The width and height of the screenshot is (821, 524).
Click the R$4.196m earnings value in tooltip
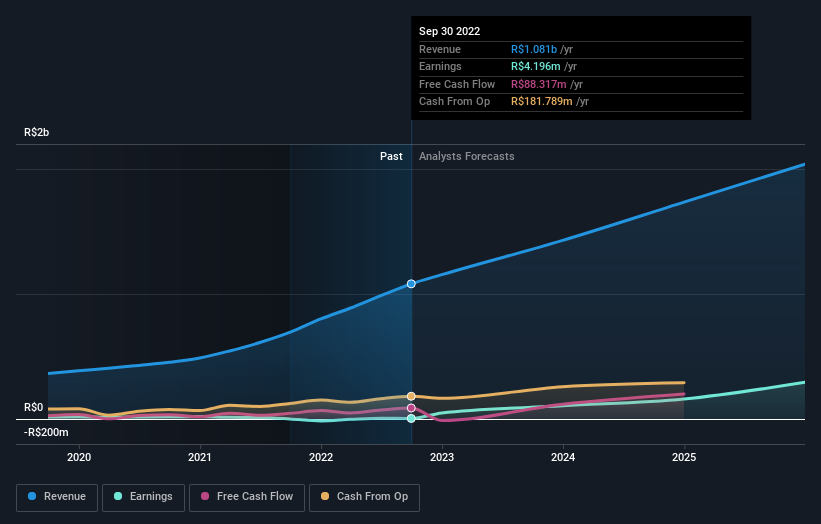pyautogui.click(x=536, y=66)
